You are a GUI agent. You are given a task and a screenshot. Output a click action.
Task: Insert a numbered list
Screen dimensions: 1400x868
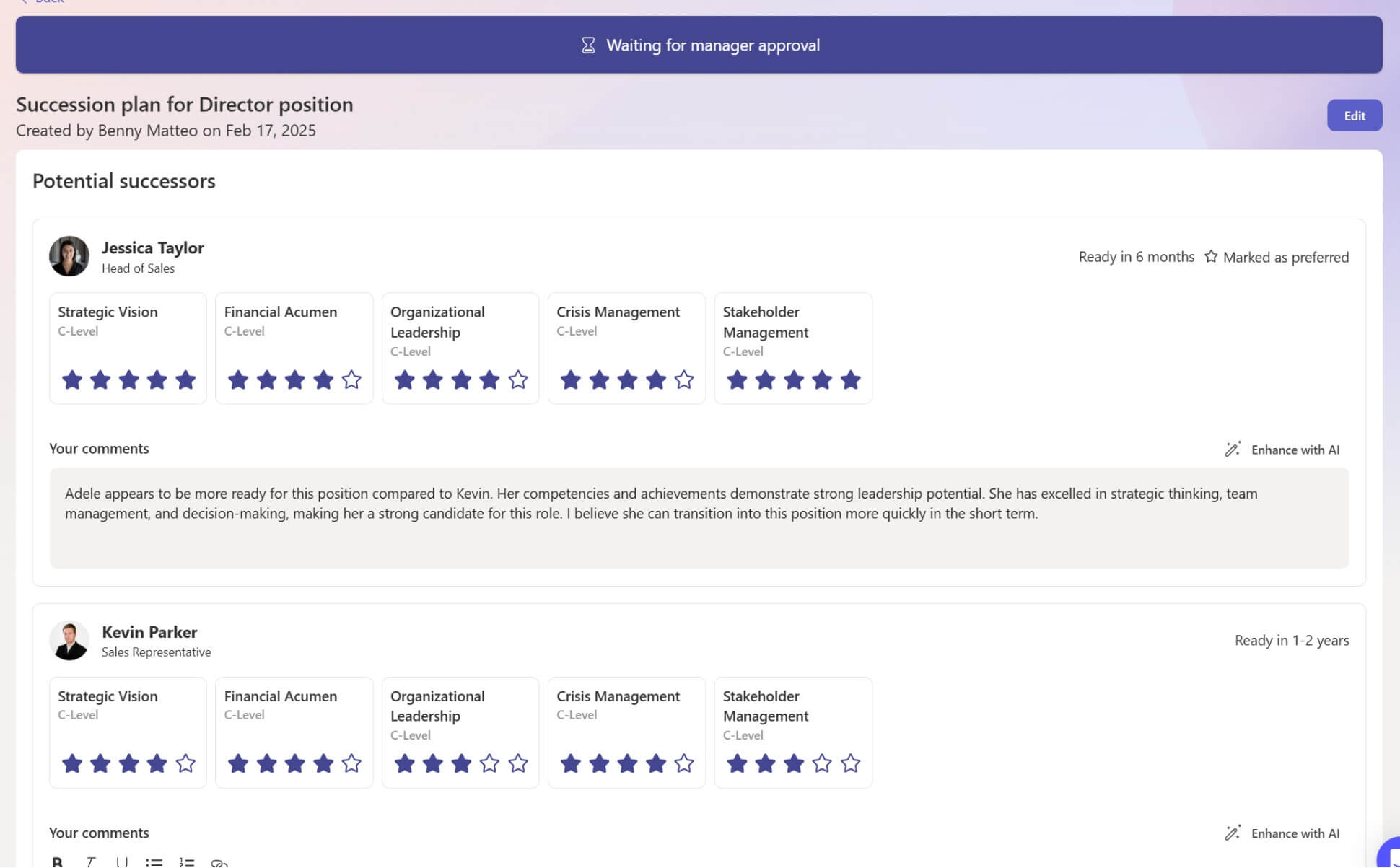[187, 862]
